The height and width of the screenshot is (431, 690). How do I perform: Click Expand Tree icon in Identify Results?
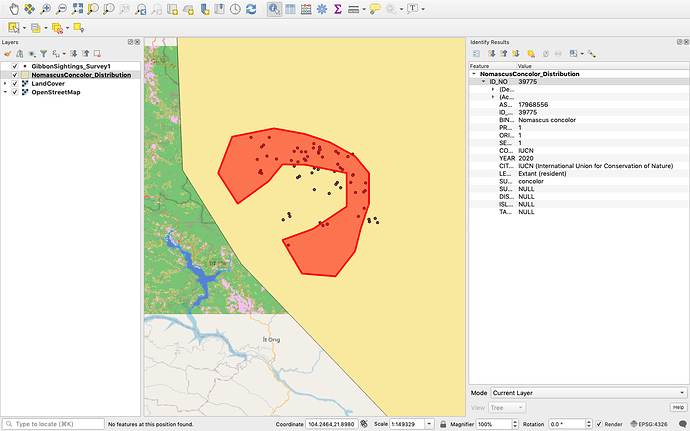[492, 54]
